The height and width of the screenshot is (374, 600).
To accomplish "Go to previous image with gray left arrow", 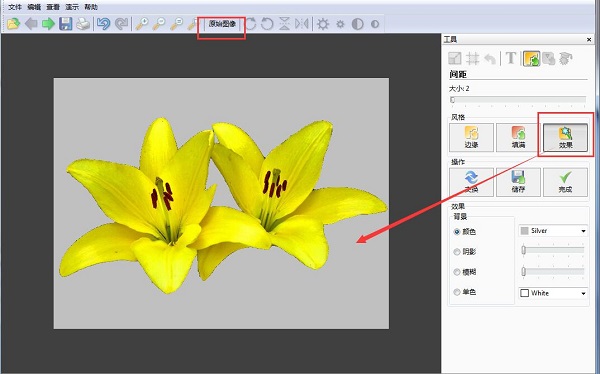I will point(31,24).
